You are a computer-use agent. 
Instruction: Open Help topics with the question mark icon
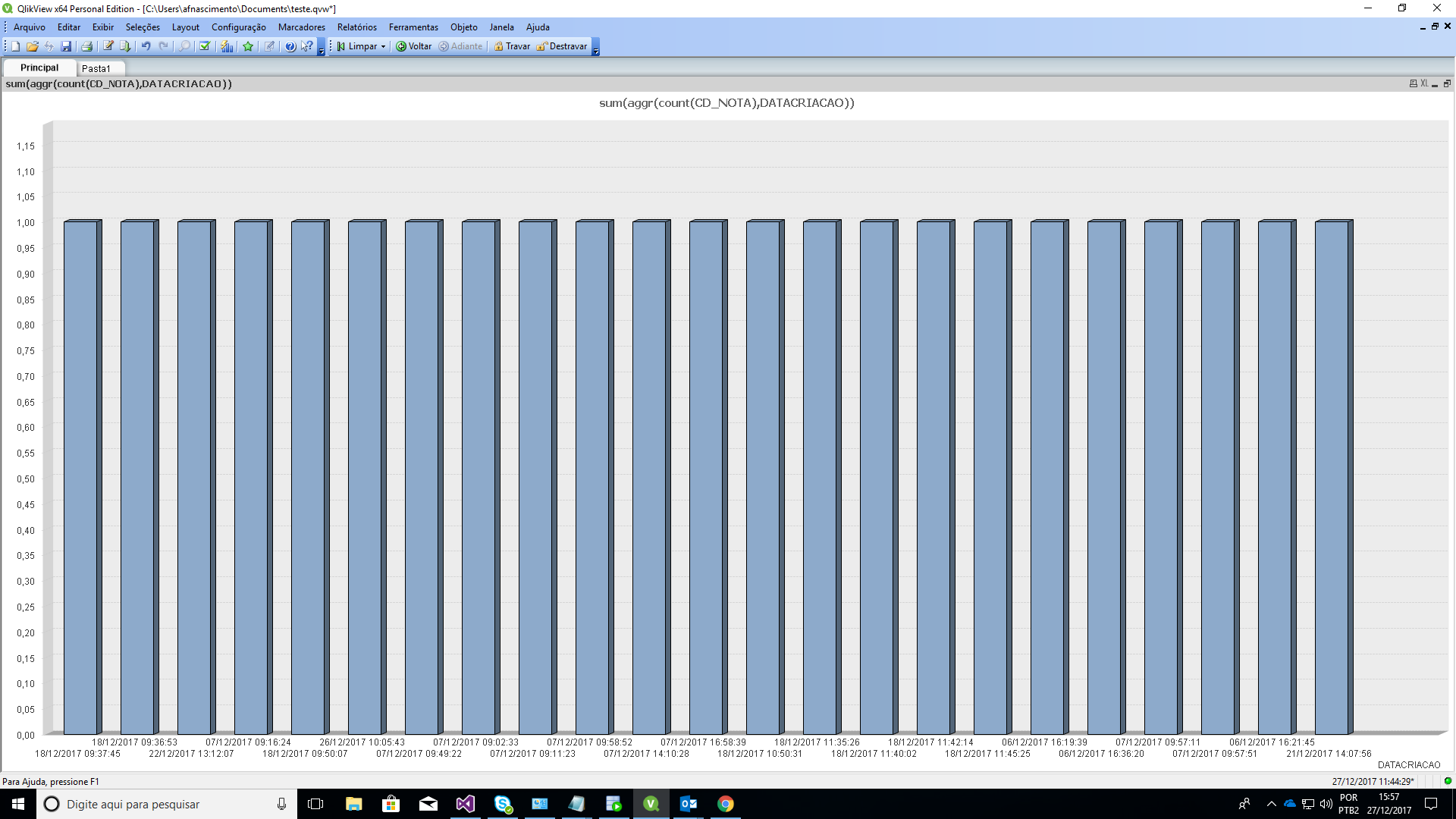pos(290,46)
